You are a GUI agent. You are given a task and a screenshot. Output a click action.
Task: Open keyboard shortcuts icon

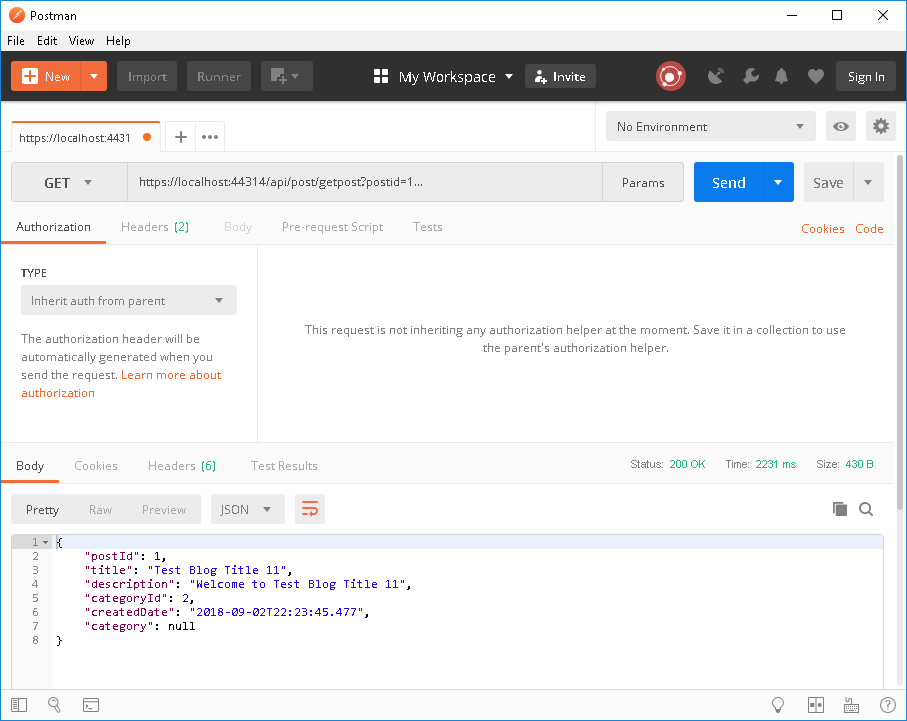(851, 705)
